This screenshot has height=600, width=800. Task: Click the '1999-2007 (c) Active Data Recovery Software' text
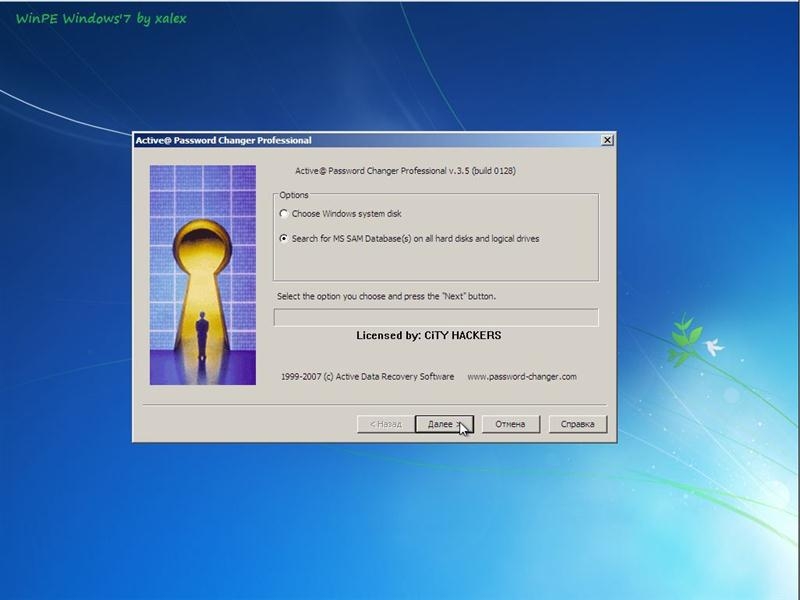pos(367,377)
